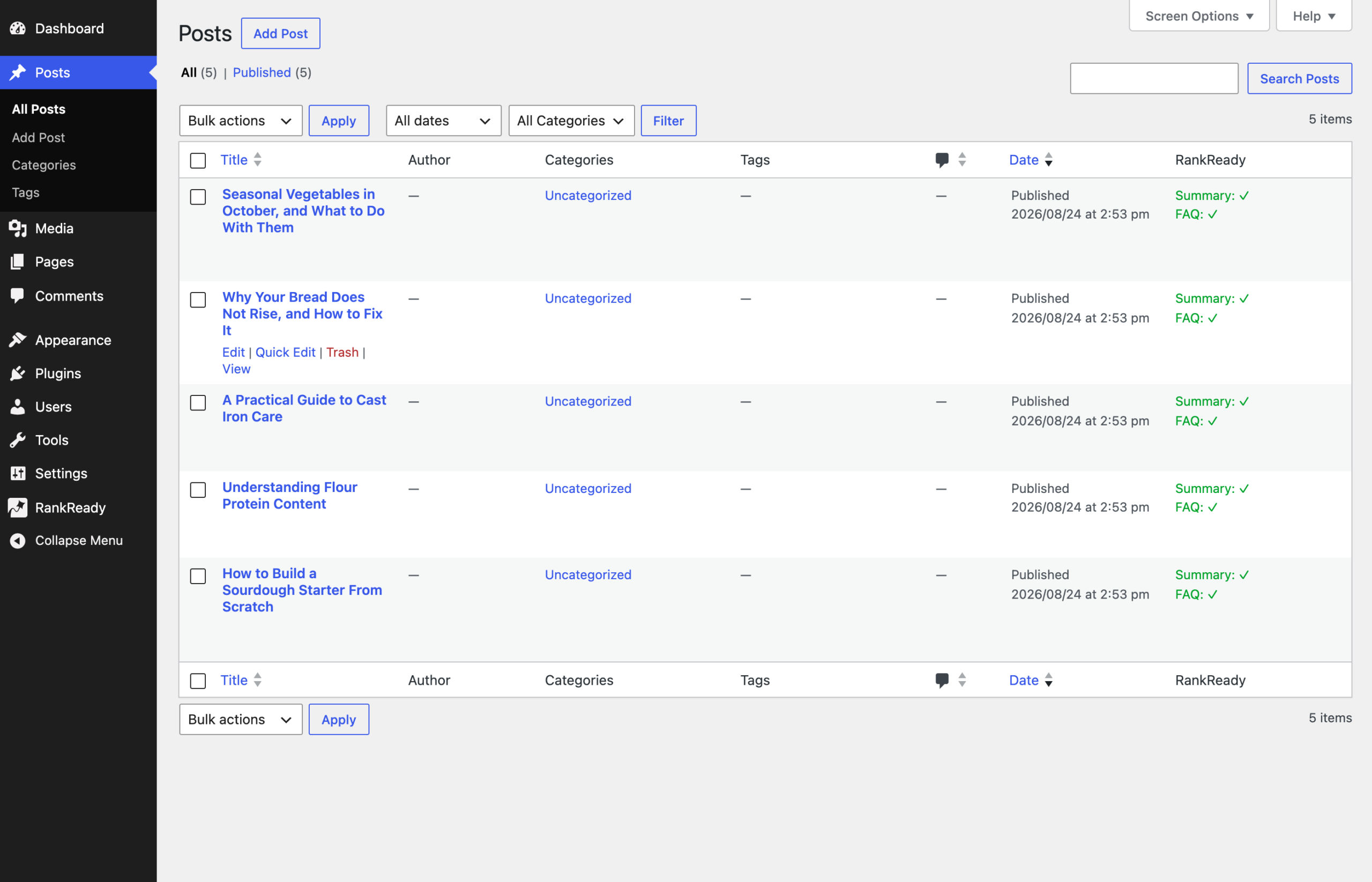Click the RankReady chart icon in sidebar

[x=18, y=507]
